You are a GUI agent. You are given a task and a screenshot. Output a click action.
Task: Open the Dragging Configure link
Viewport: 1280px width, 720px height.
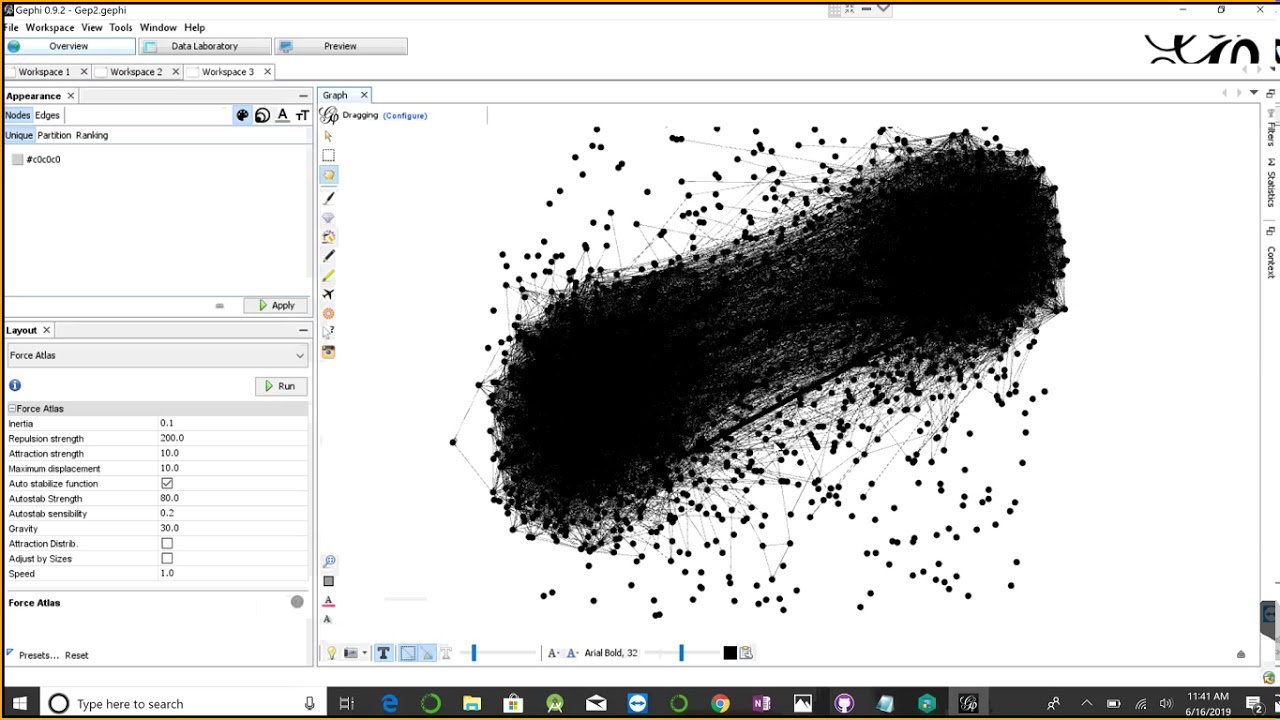(x=405, y=116)
